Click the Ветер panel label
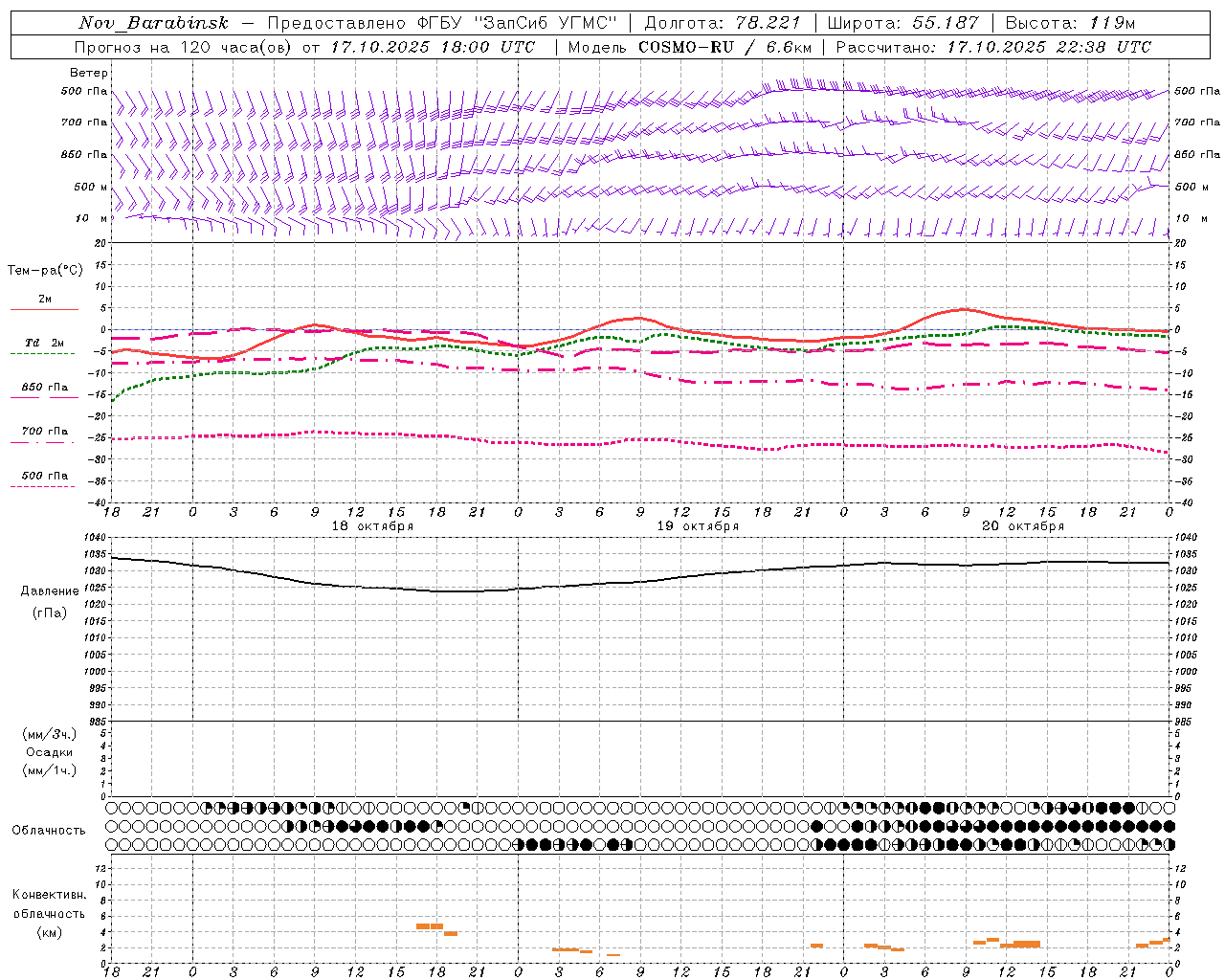 89,73
